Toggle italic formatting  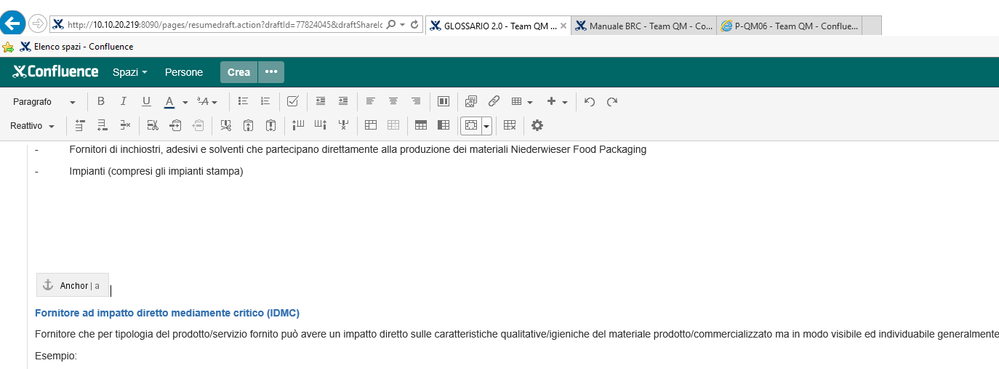[124, 101]
